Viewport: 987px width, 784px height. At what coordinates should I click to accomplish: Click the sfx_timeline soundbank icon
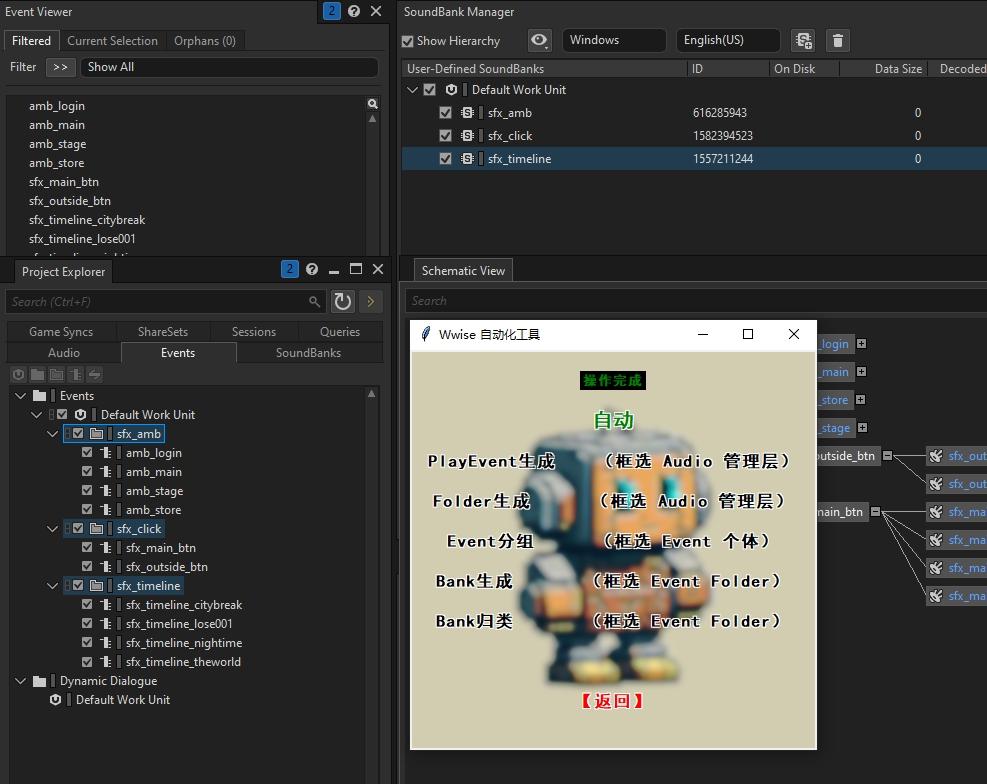[467, 159]
